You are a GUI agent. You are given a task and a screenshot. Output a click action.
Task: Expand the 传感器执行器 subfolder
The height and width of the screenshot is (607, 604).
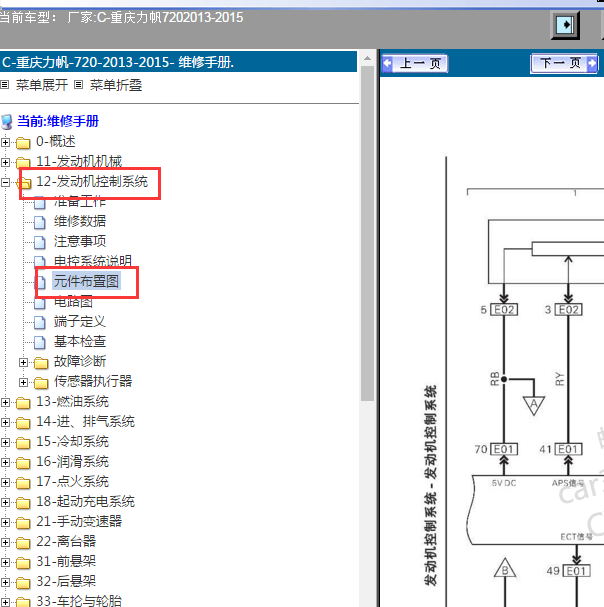tap(23, 382)
